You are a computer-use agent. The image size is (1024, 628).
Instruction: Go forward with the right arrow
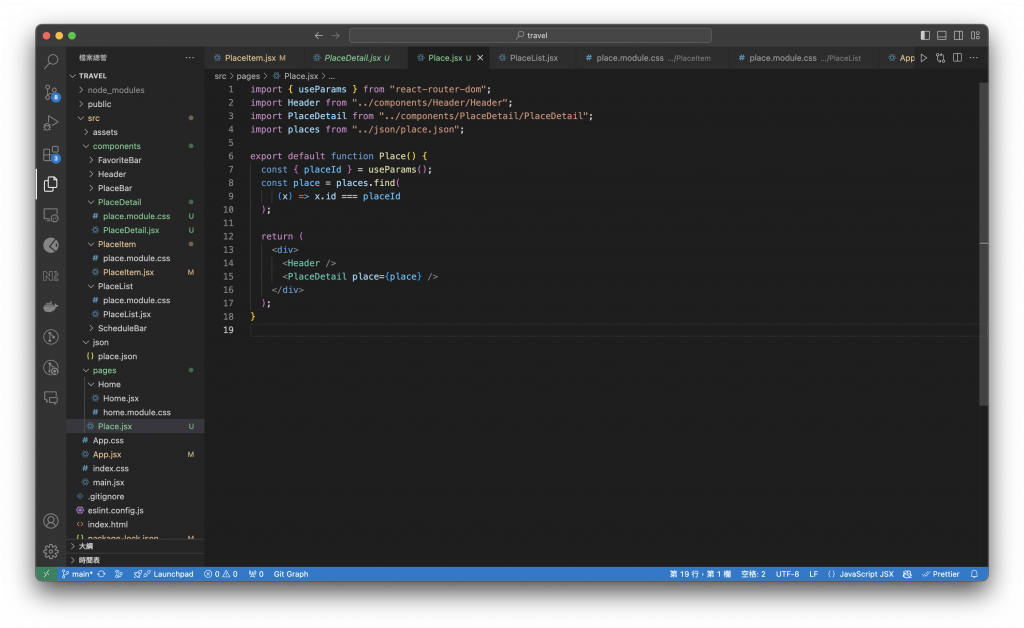coord(336,35)
